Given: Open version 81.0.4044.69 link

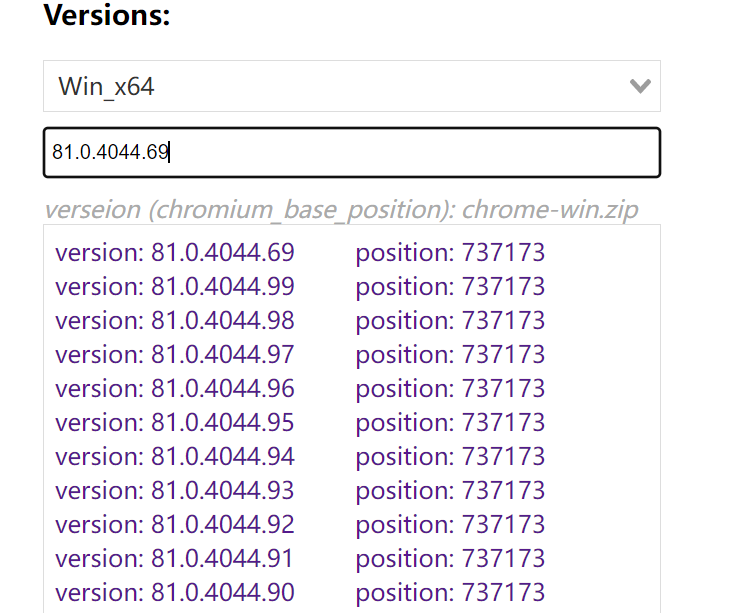Looking at the screenshot, I should pos(175,252).
